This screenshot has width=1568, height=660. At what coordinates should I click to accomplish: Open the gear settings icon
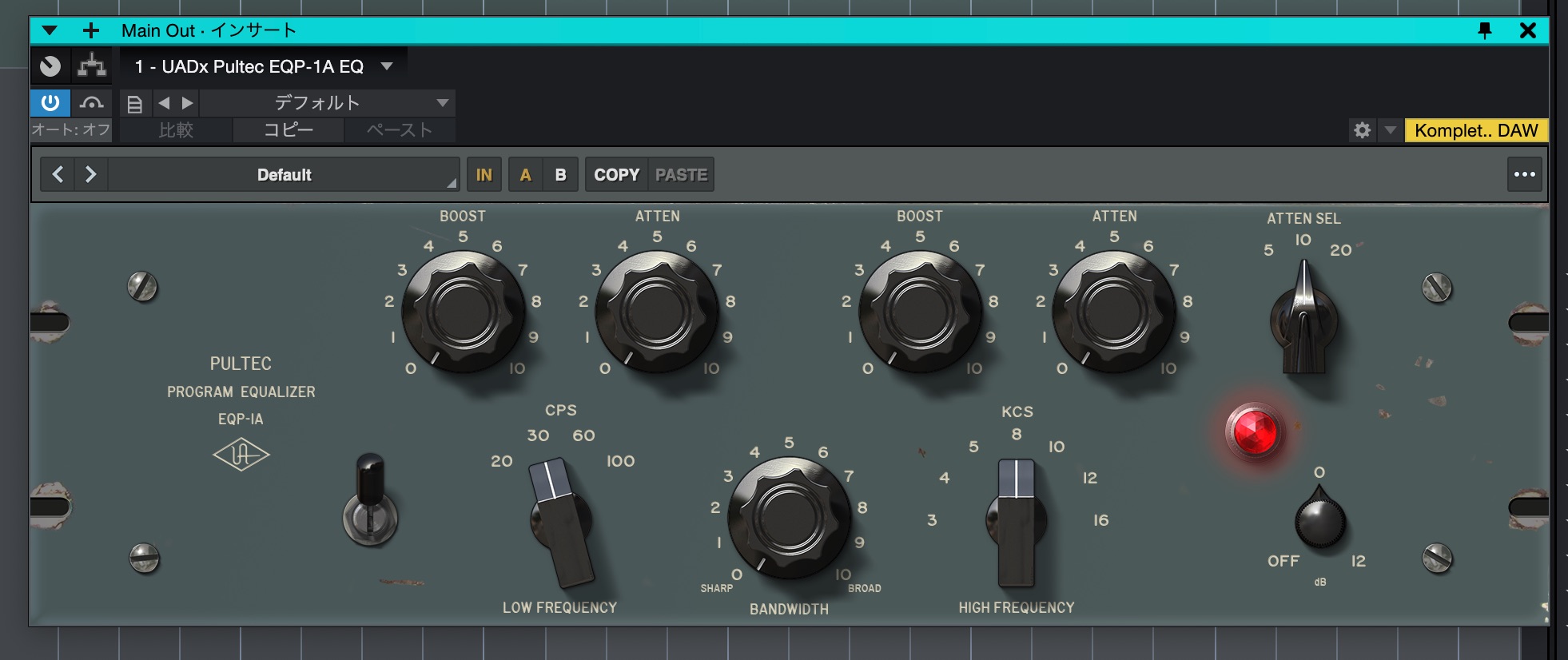coord(1363,130)
